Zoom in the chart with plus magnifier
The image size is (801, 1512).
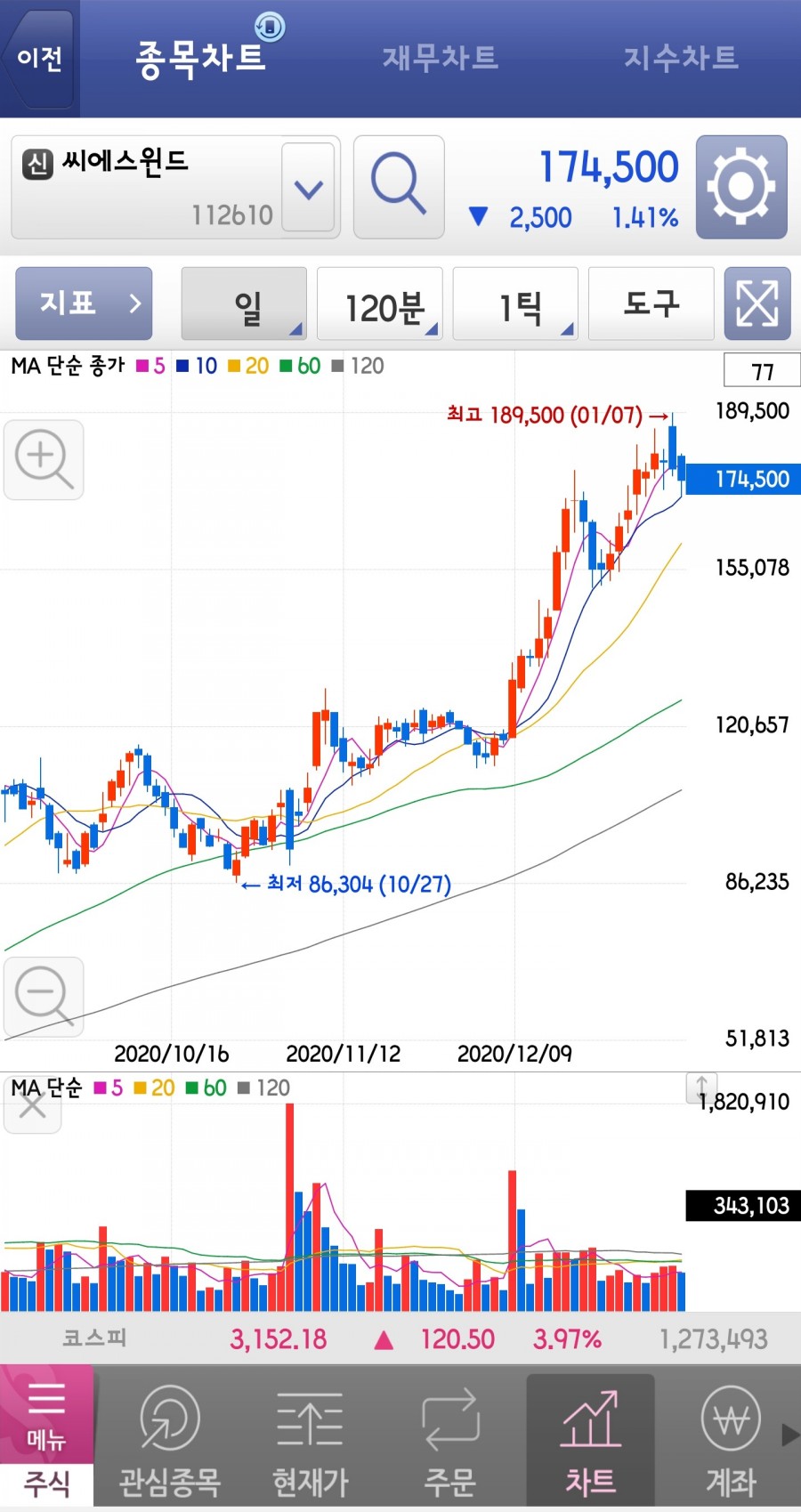click(44, 460)
